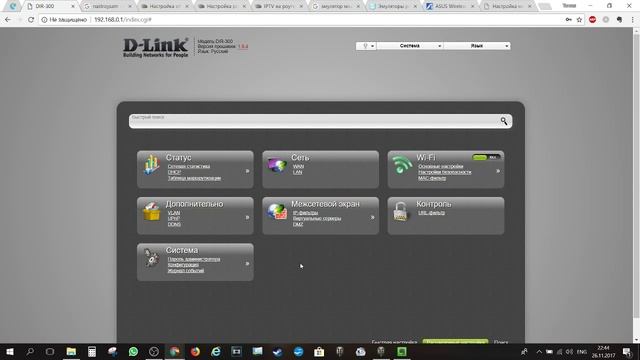Open the ENG language indicator in tray
Screen dimensions: 640x360
pos(582,351)
